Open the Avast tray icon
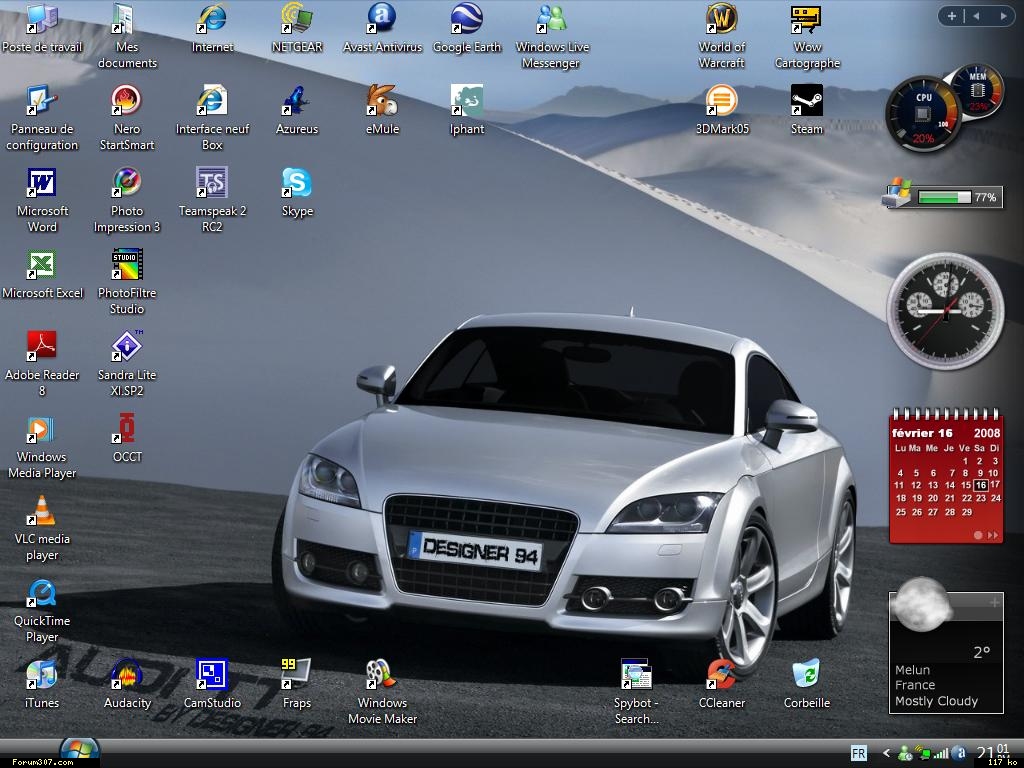This screenshot has height=768, width=1024. point(959,754)
